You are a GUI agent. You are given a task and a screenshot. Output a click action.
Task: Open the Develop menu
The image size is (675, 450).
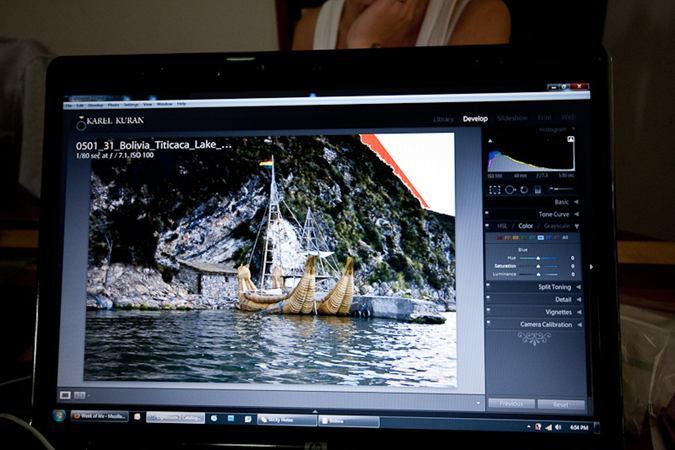pyautogui.click(x=96, y=105)
